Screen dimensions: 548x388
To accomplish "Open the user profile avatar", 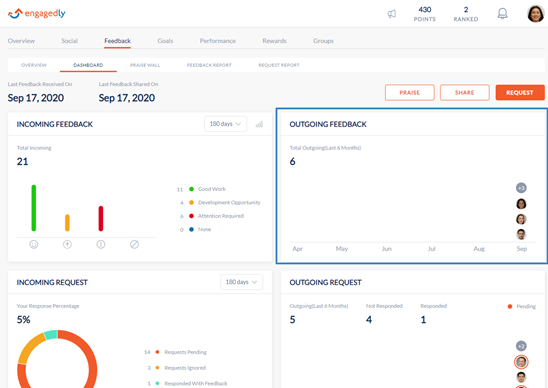I will 535,14.
